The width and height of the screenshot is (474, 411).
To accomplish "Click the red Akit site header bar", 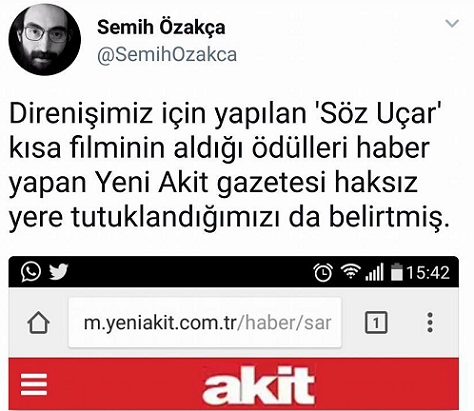I will (233, 384).
